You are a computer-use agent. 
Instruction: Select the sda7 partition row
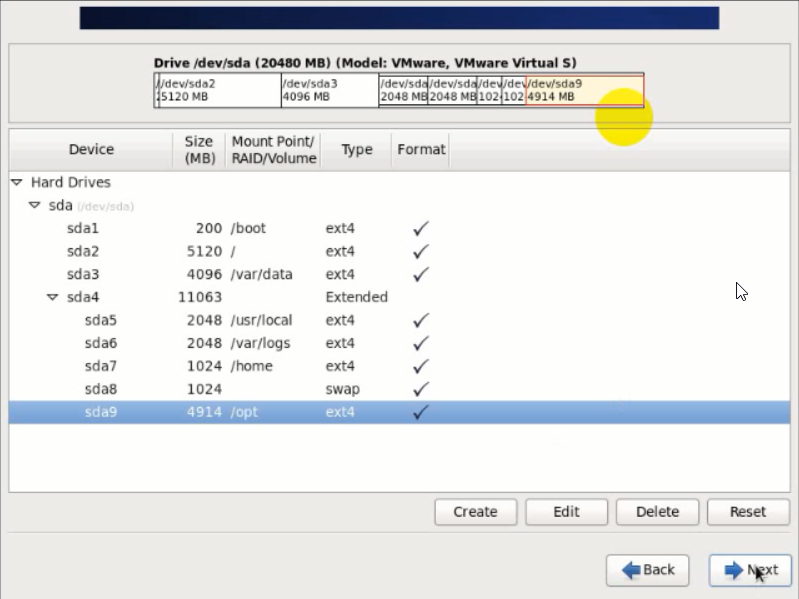click(x=400, y=366)
